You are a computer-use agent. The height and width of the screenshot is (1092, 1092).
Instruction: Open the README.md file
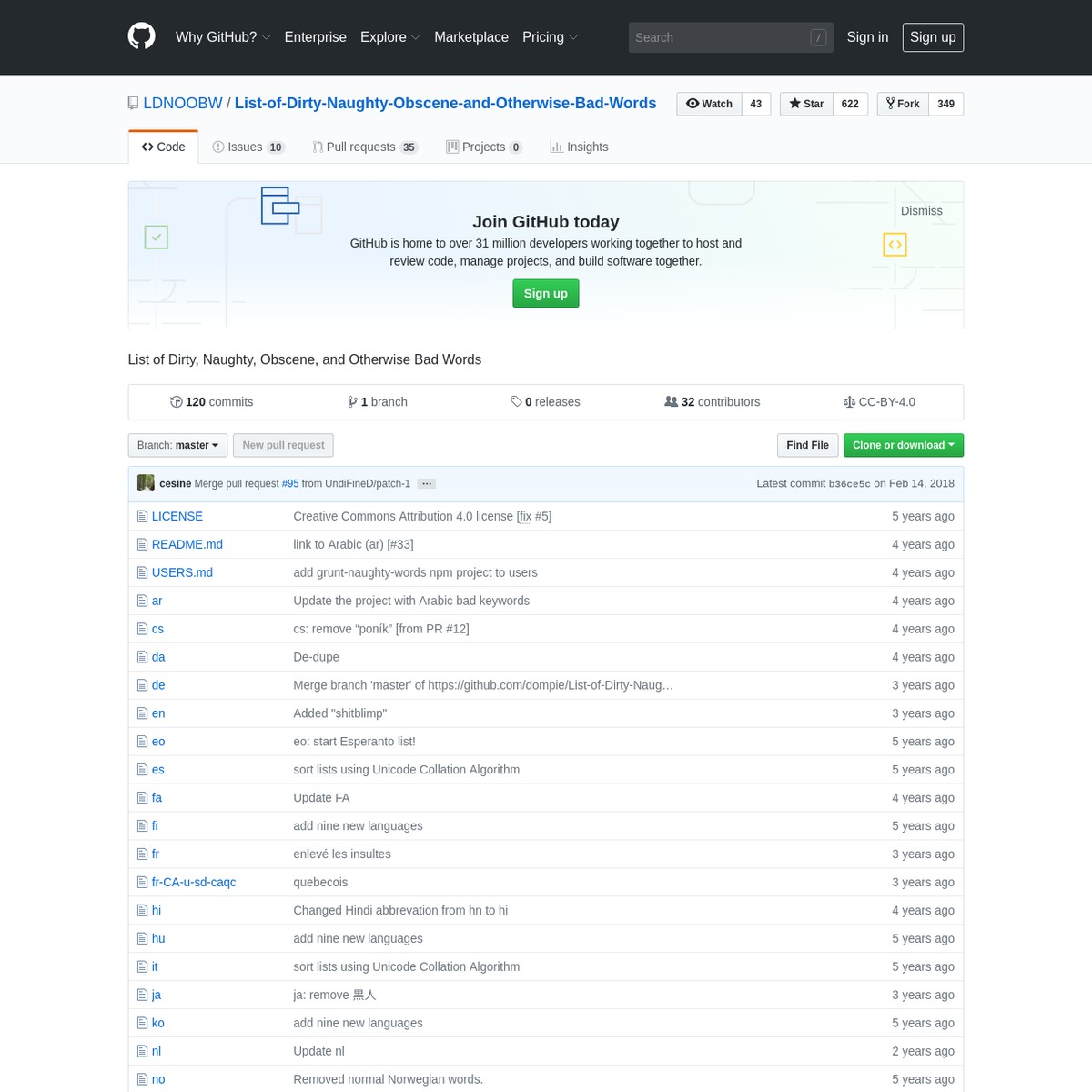point(187,544)
